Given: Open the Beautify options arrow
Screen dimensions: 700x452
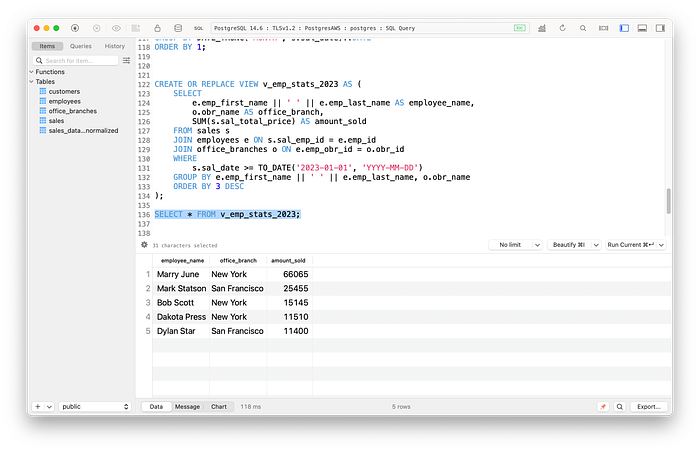Looking at the screenshot, I should pyautogui.click(x=596, y=245).
